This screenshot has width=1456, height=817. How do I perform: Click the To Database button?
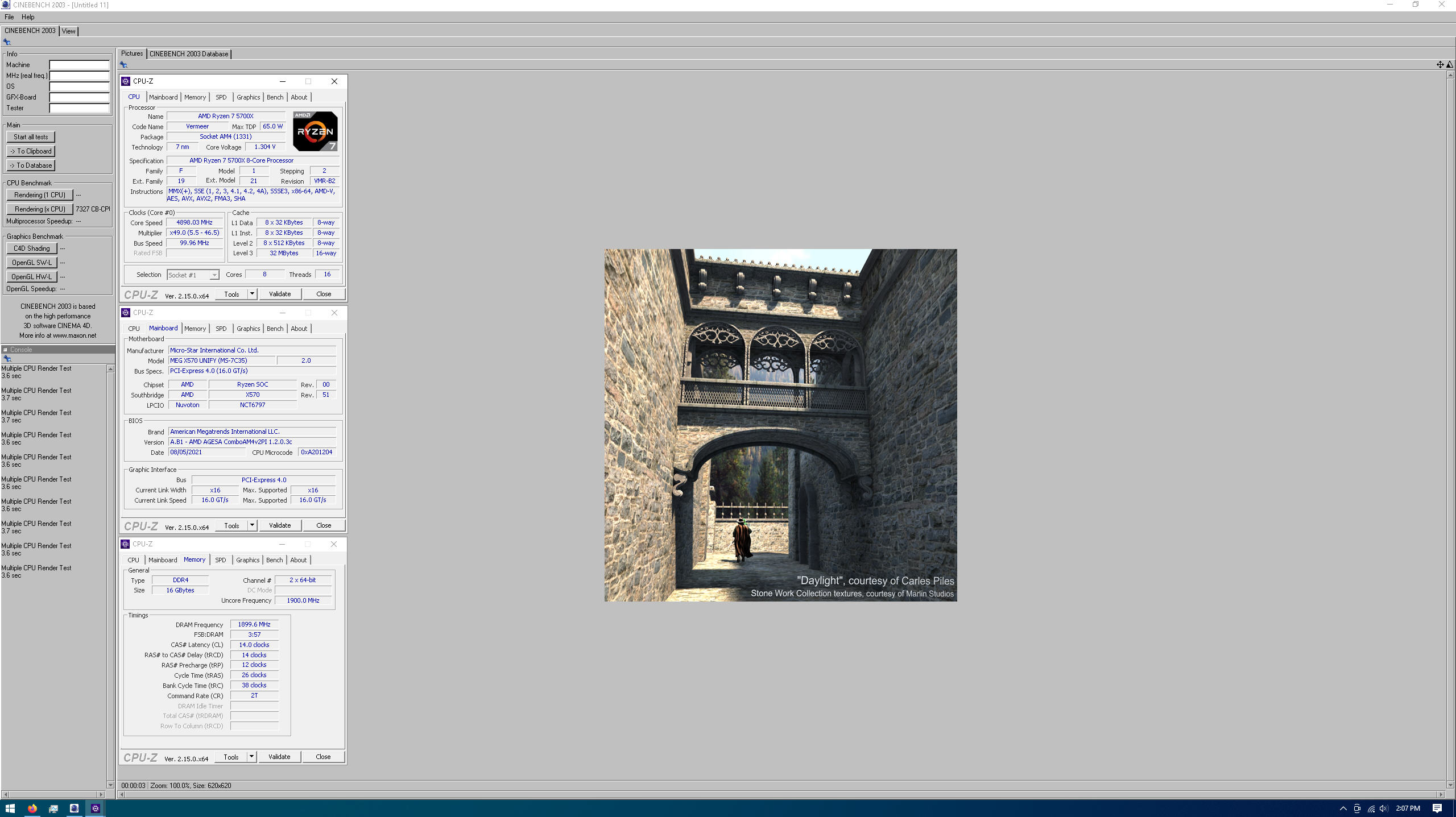click(x=31, y=165)
